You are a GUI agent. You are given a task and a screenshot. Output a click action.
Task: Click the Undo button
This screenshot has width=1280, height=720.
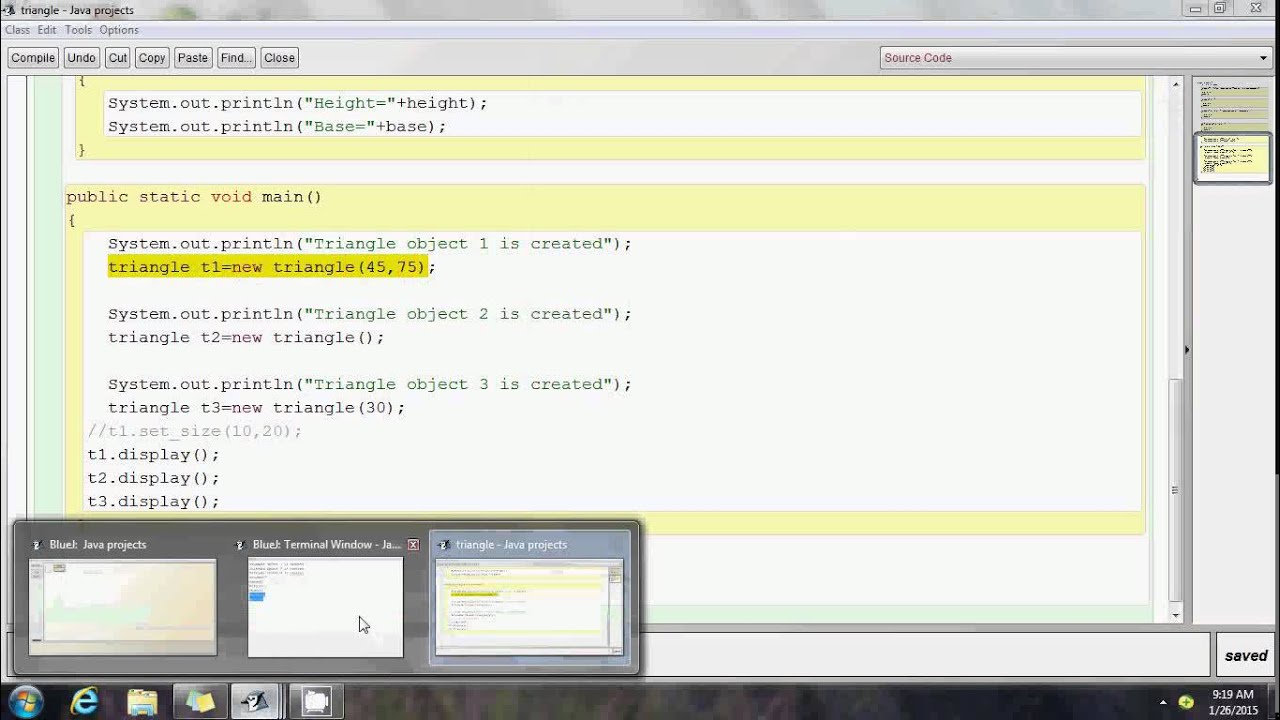pos(81,58)
